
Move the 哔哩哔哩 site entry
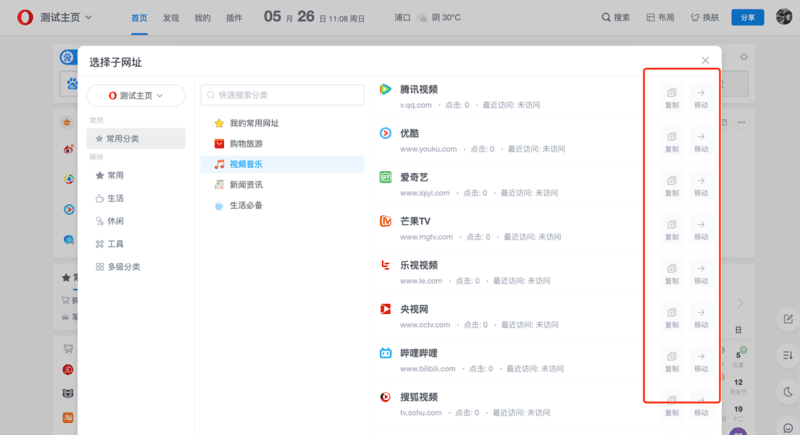coord(701,361)
